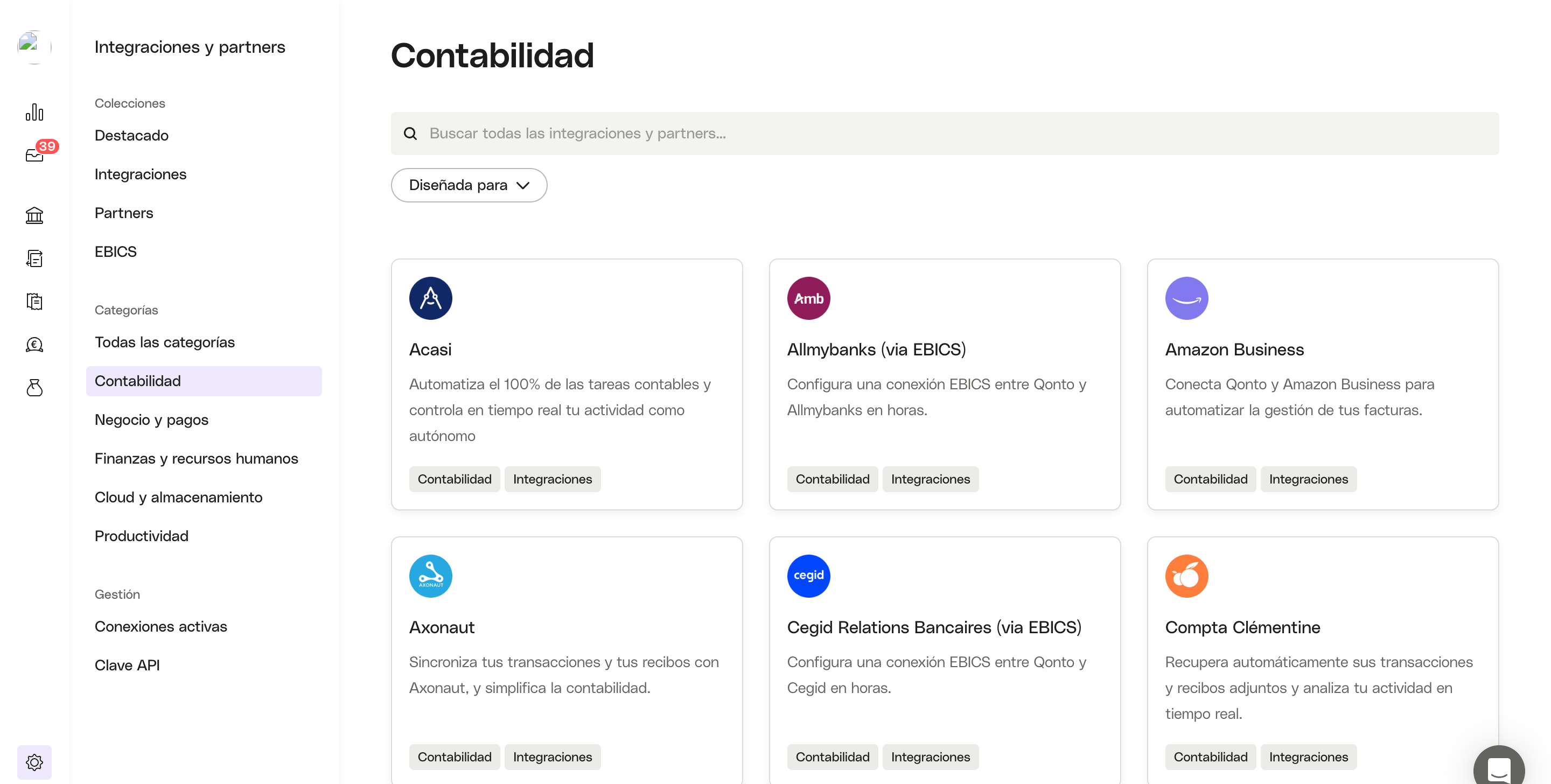Select the Destacado collection
The image size is (1551, 784).
[131, 136]
